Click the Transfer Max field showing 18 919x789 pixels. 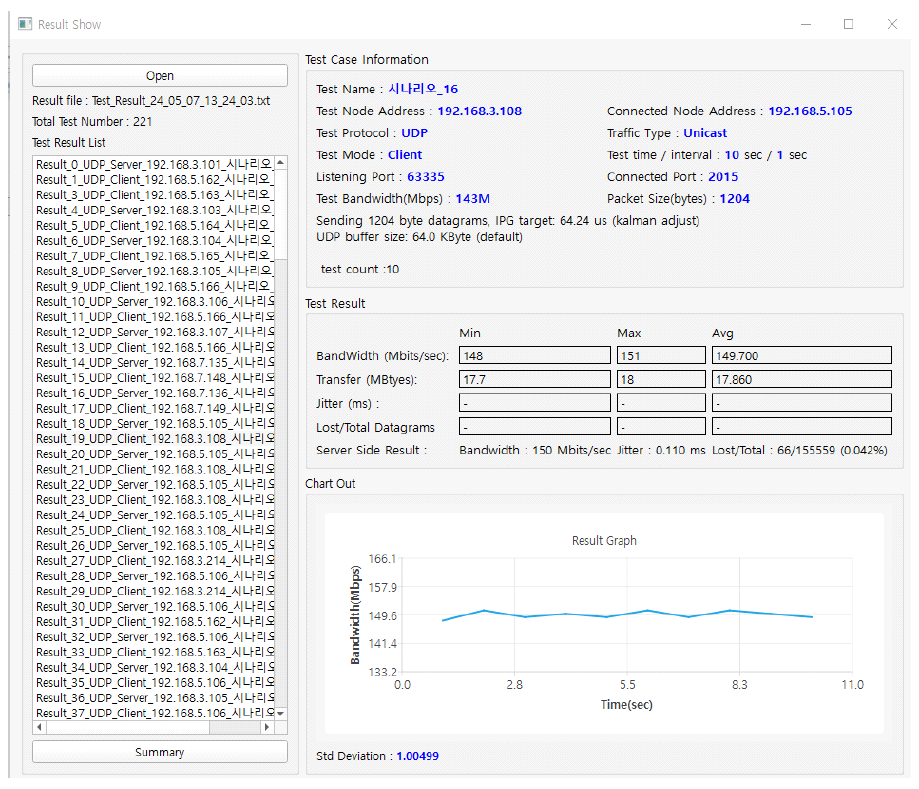(661, 379)
